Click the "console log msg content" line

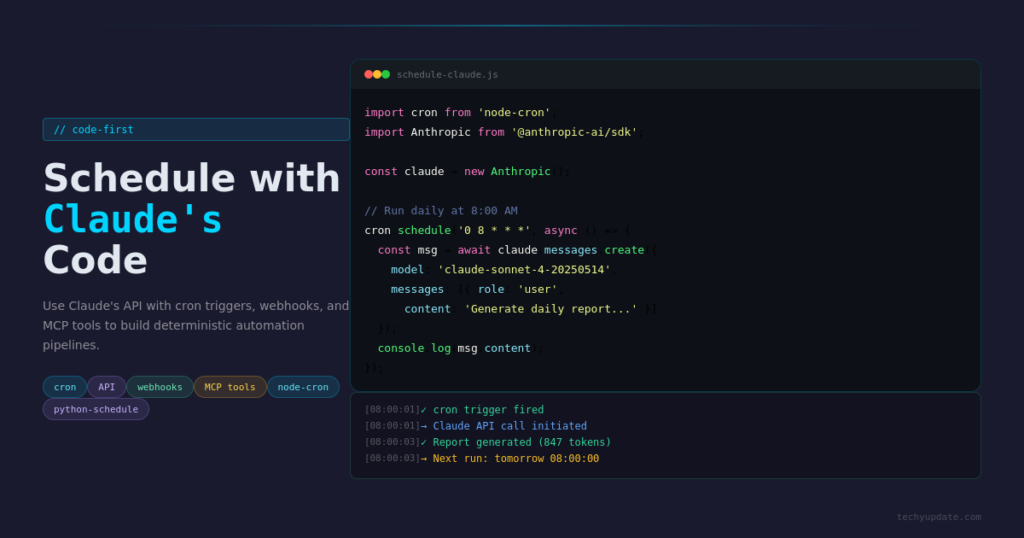[460, 348]
